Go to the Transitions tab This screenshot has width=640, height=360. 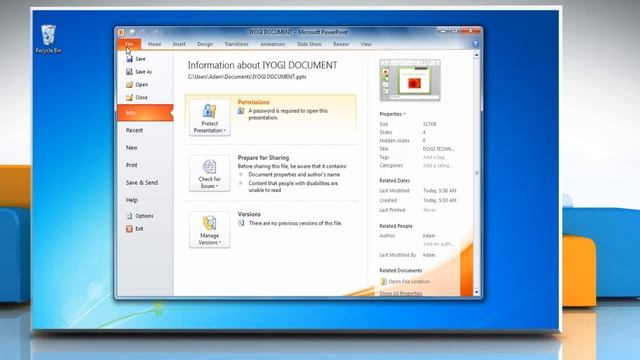click(236, 44)
